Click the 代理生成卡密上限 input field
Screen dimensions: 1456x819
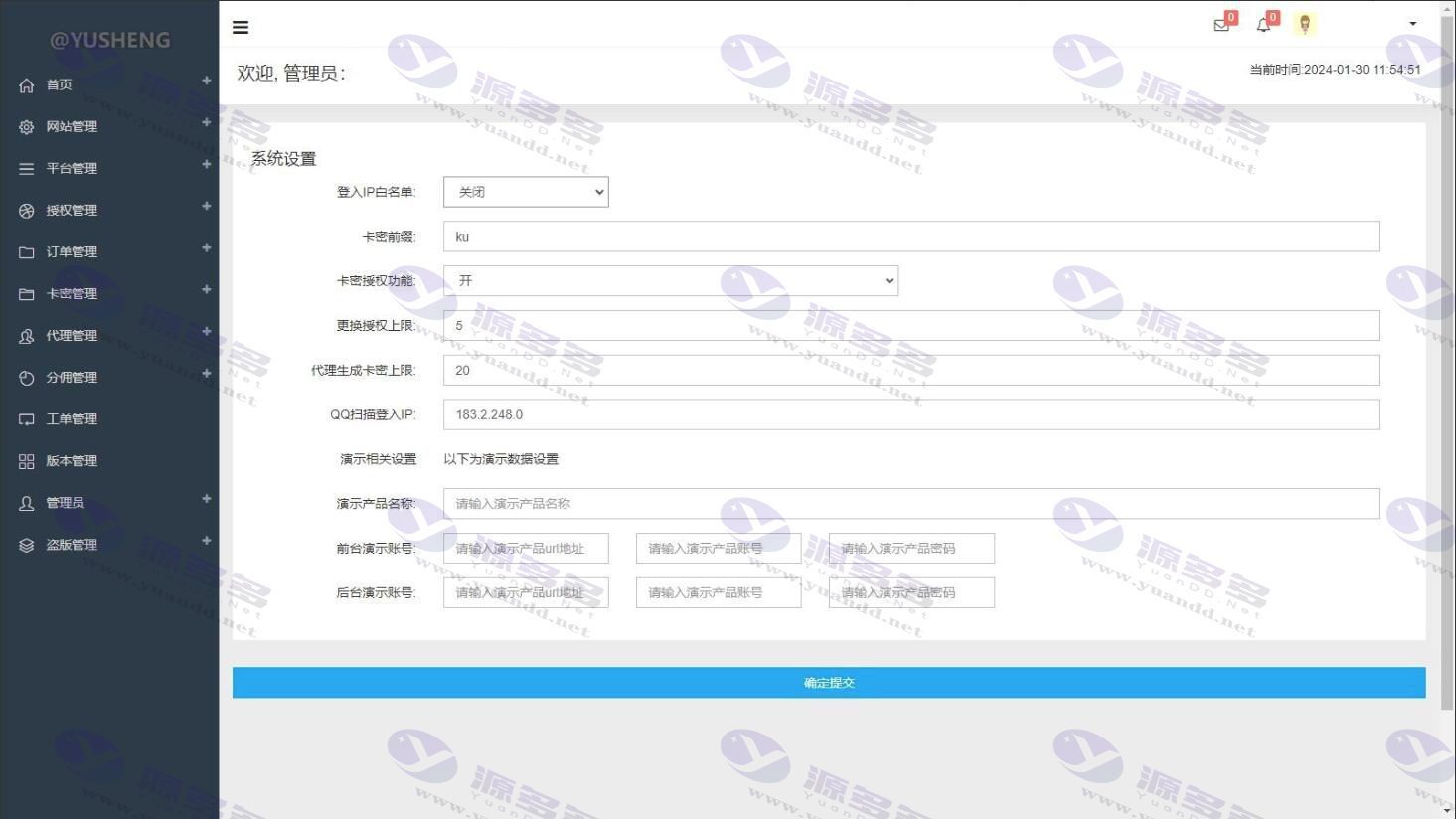coord(911,370)
